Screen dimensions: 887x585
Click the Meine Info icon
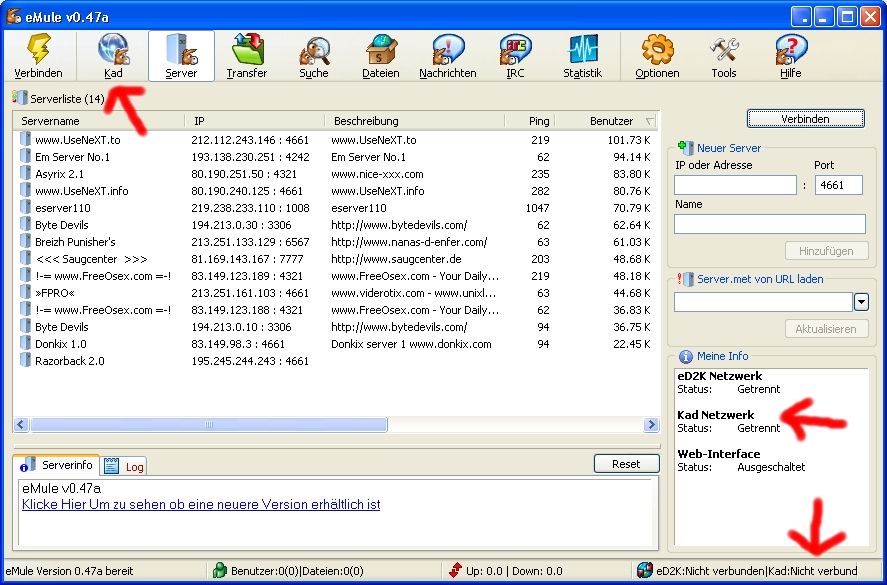685,356
